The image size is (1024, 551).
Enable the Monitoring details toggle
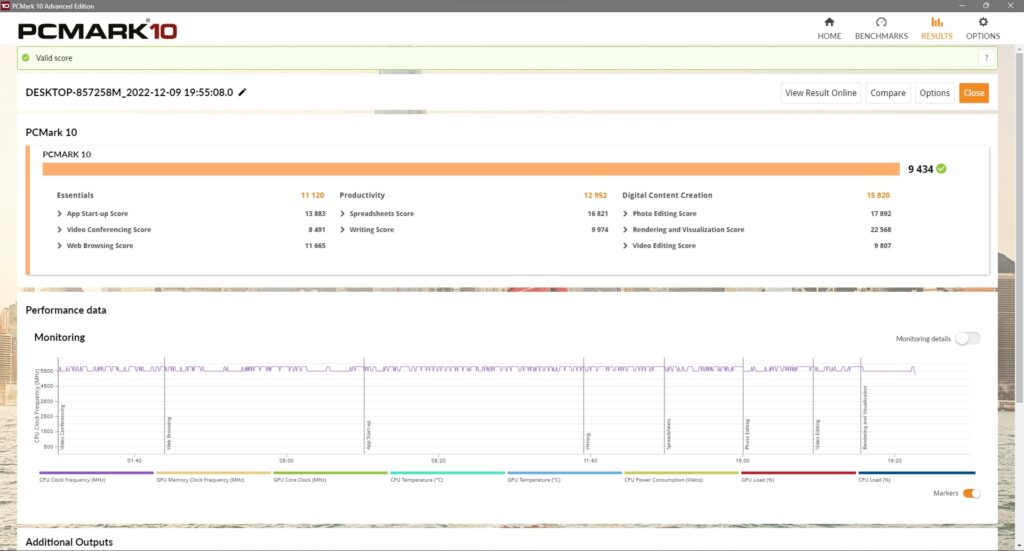coord(966,339)
